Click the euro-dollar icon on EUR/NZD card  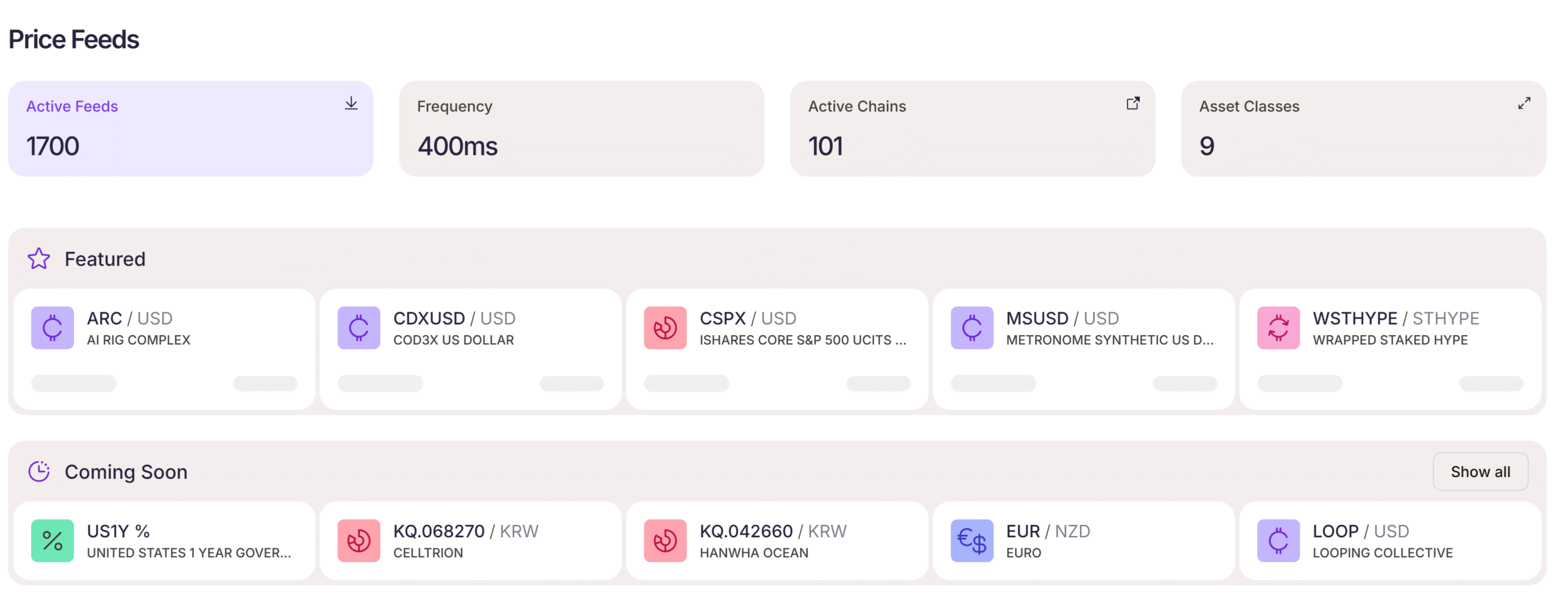[x=971, y=540]
